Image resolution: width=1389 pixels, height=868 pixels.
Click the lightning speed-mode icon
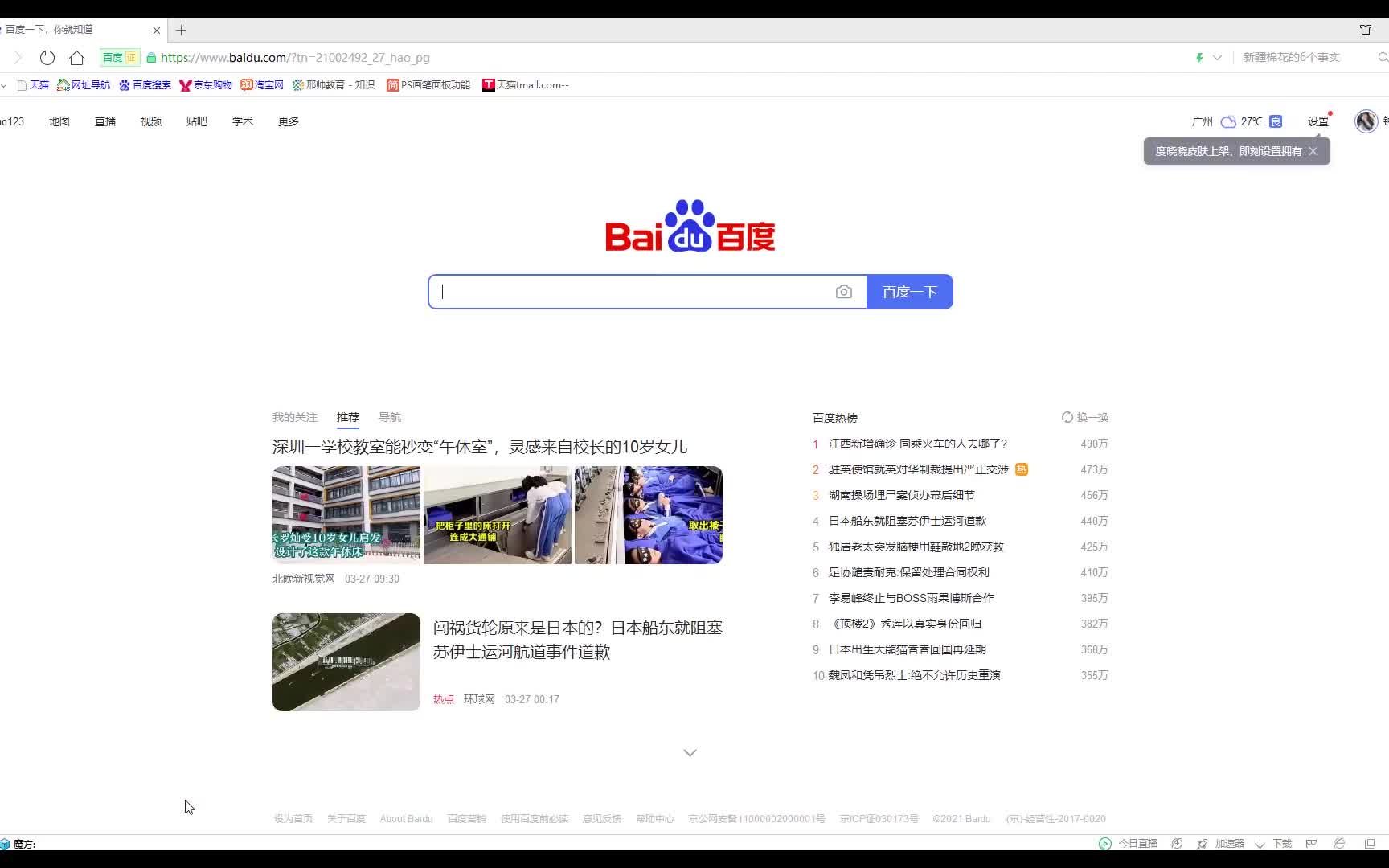(x=1199, y=58)
